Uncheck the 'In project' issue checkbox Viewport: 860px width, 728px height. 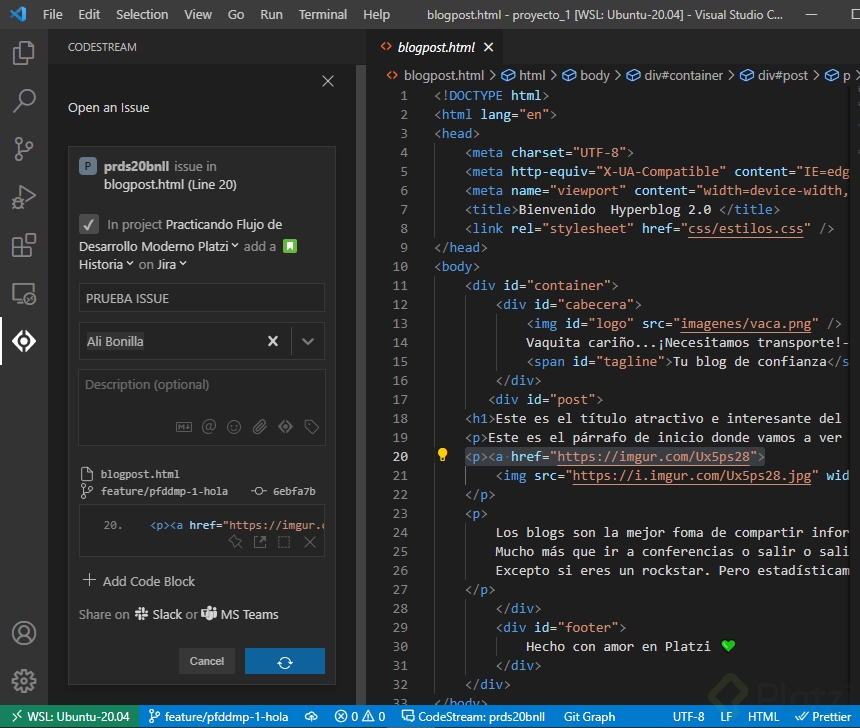pos(89,224)
